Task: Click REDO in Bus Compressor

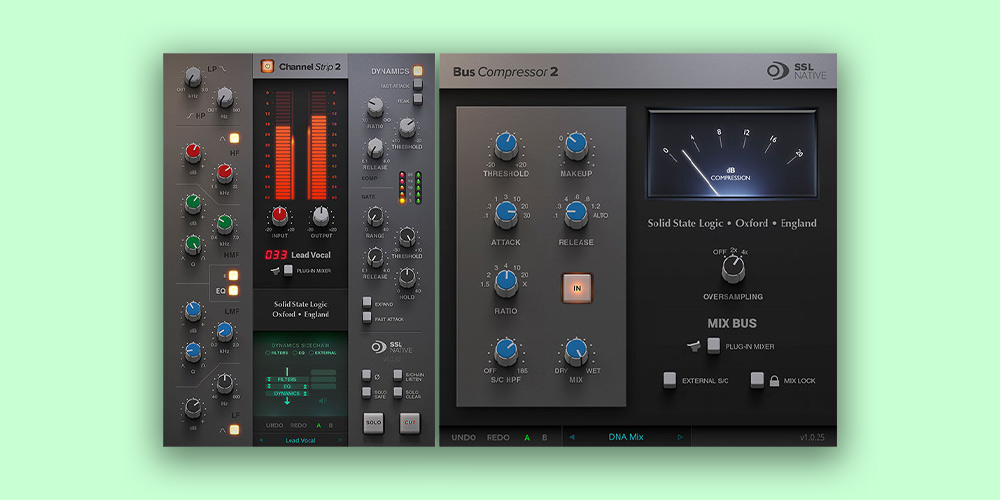Action: click(498, 438)
